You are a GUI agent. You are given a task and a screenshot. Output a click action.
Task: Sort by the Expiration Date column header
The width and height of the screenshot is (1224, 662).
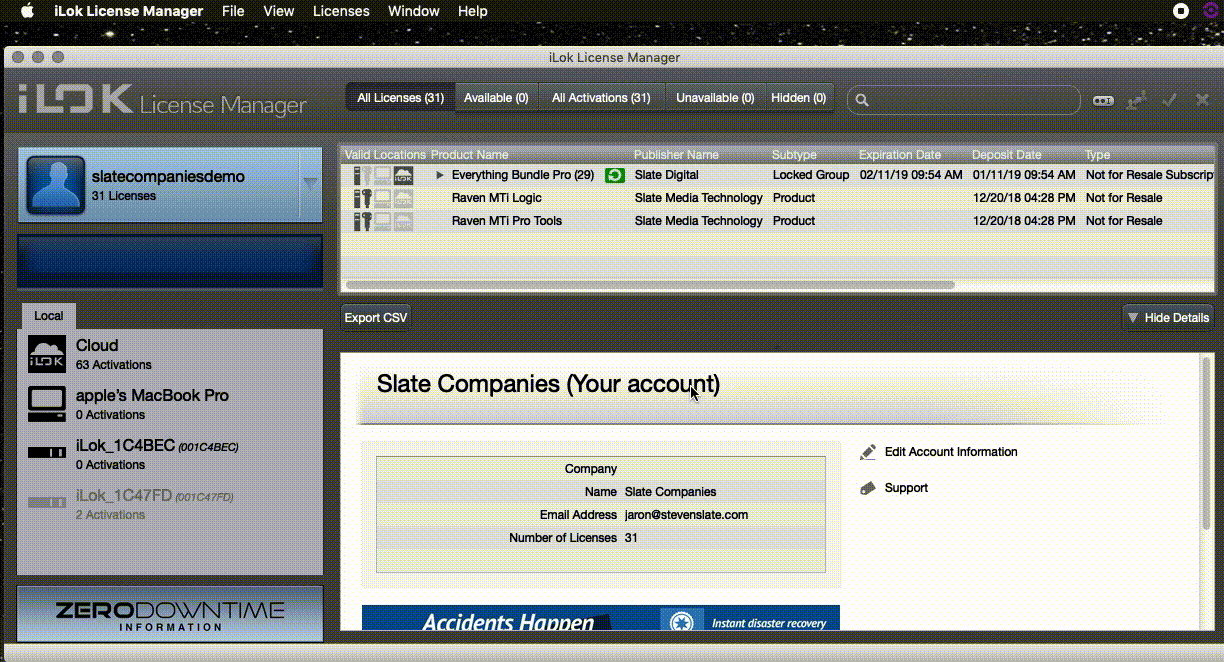pyautogui.click(x=900, y=155)
